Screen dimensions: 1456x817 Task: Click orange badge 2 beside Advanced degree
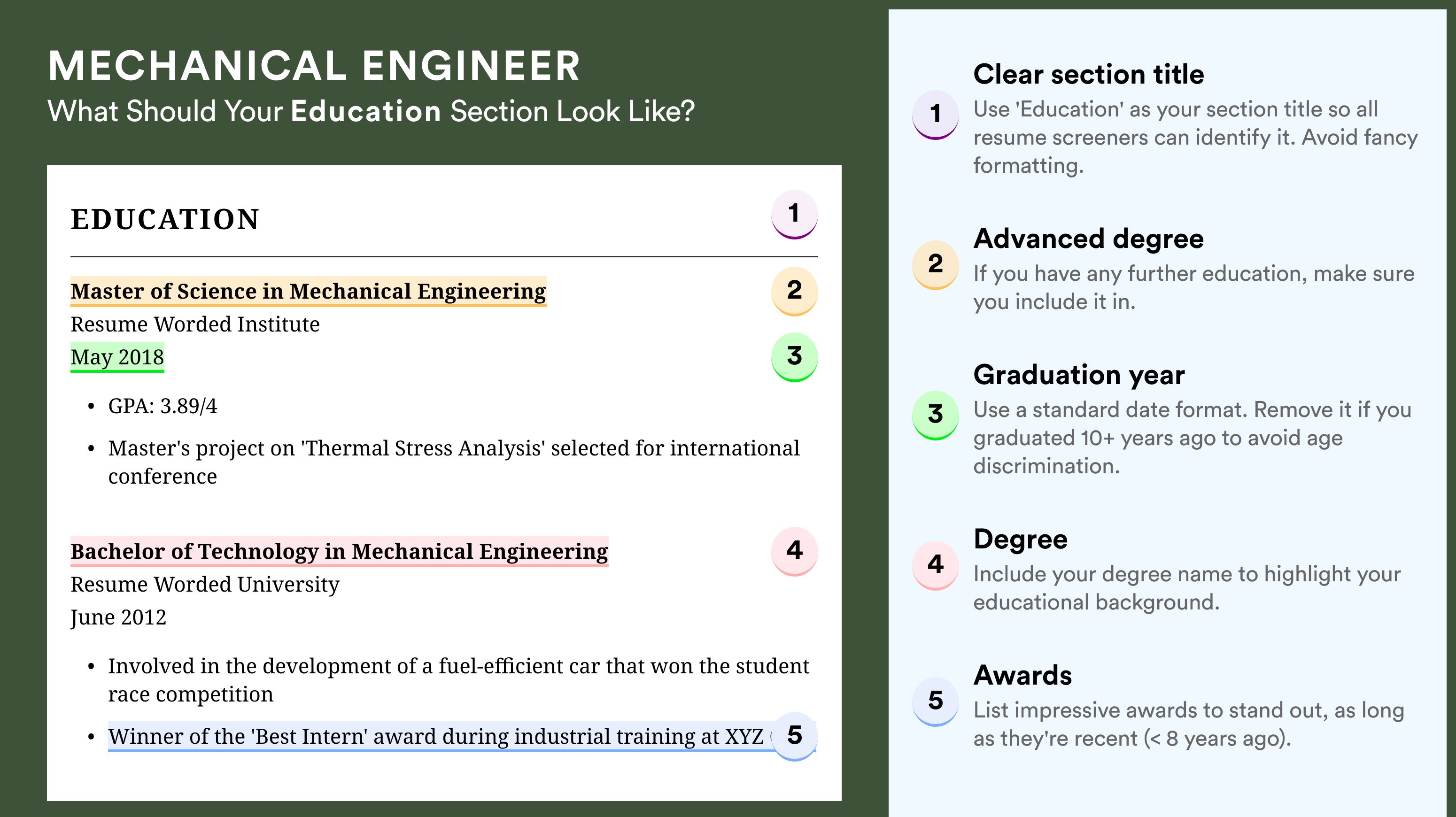pos(936,264)
